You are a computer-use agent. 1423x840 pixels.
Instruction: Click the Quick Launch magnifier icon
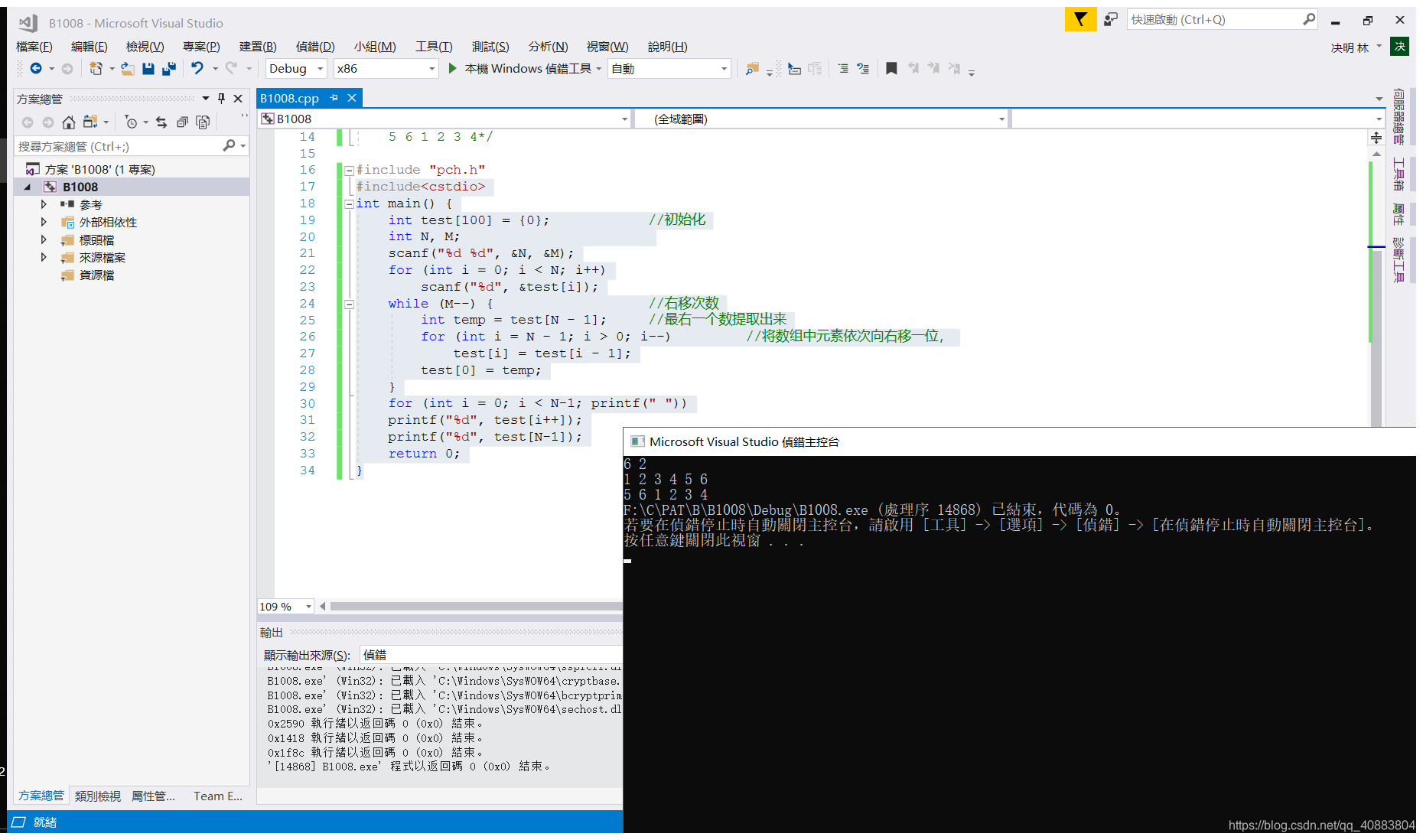click(1309, 20)
